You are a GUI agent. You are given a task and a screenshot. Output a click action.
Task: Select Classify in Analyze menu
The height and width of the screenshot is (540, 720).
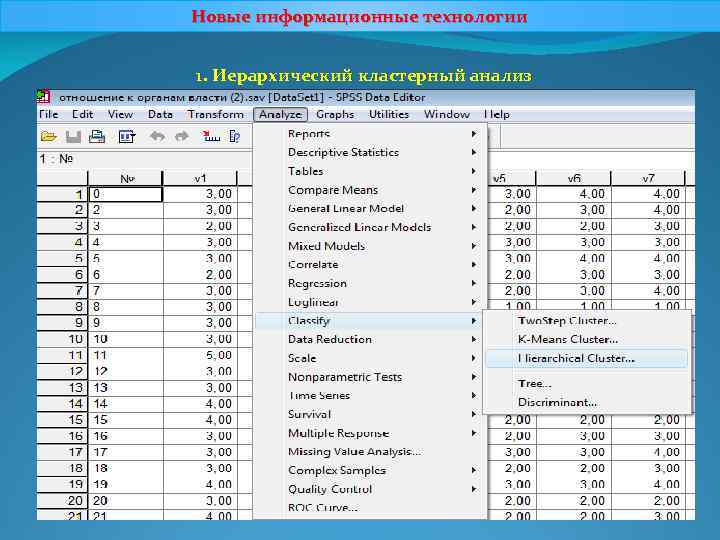(370, 321)
